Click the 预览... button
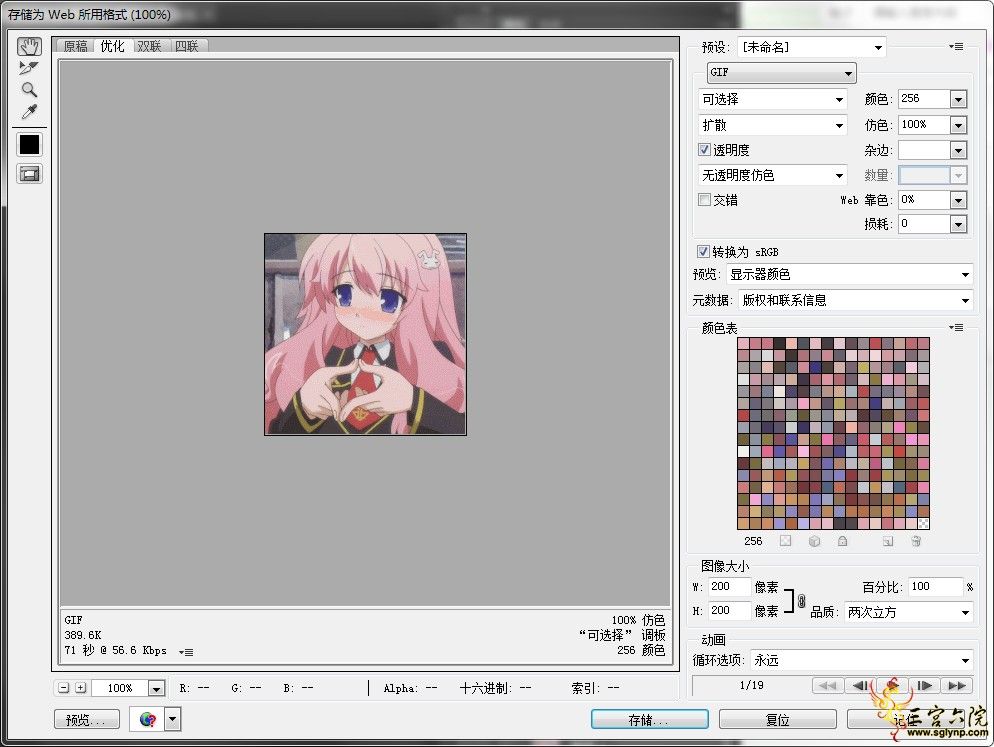Screen dimensions: 994x747 (87, 720)
